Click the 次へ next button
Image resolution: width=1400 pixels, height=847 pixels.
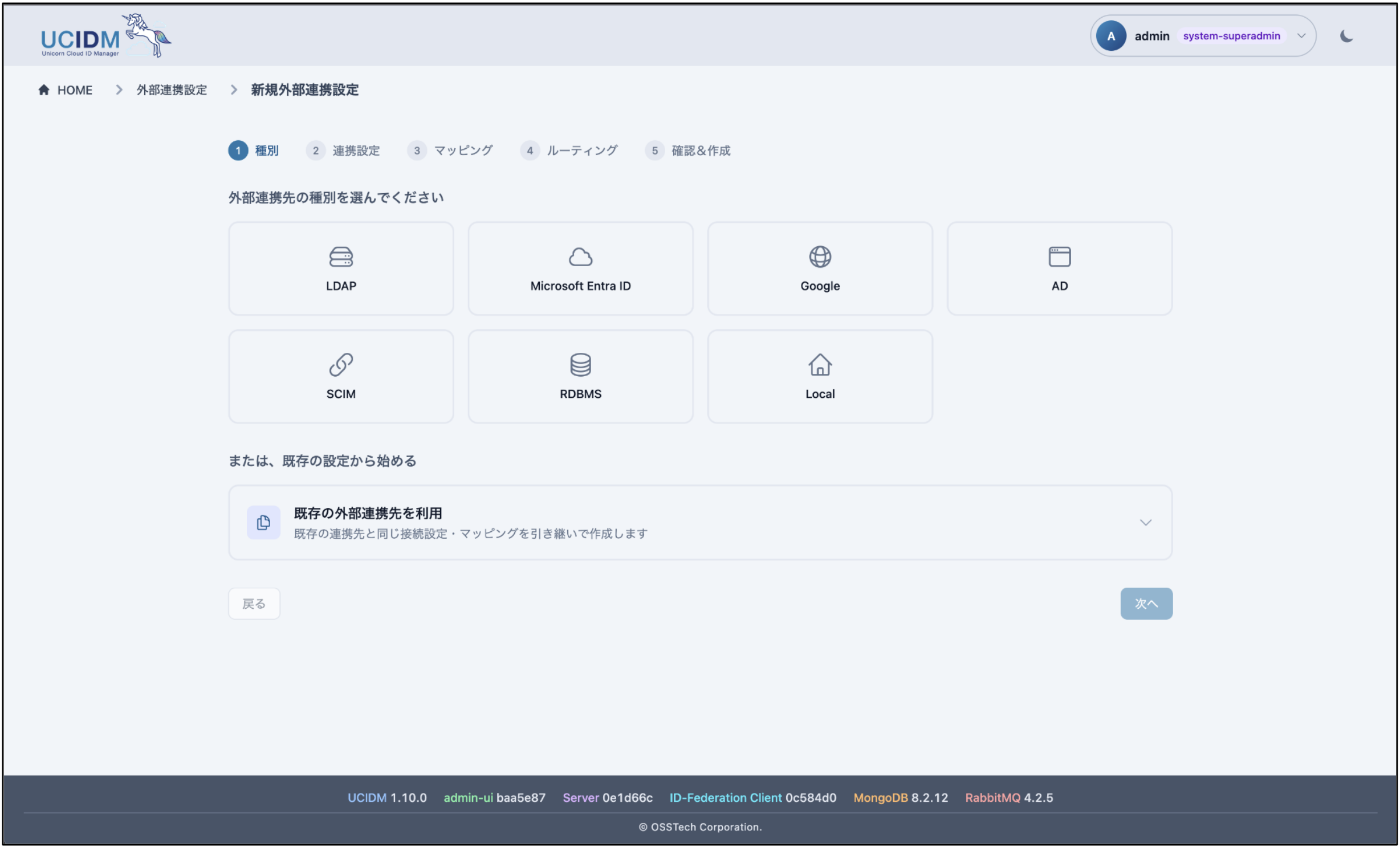1146,604
